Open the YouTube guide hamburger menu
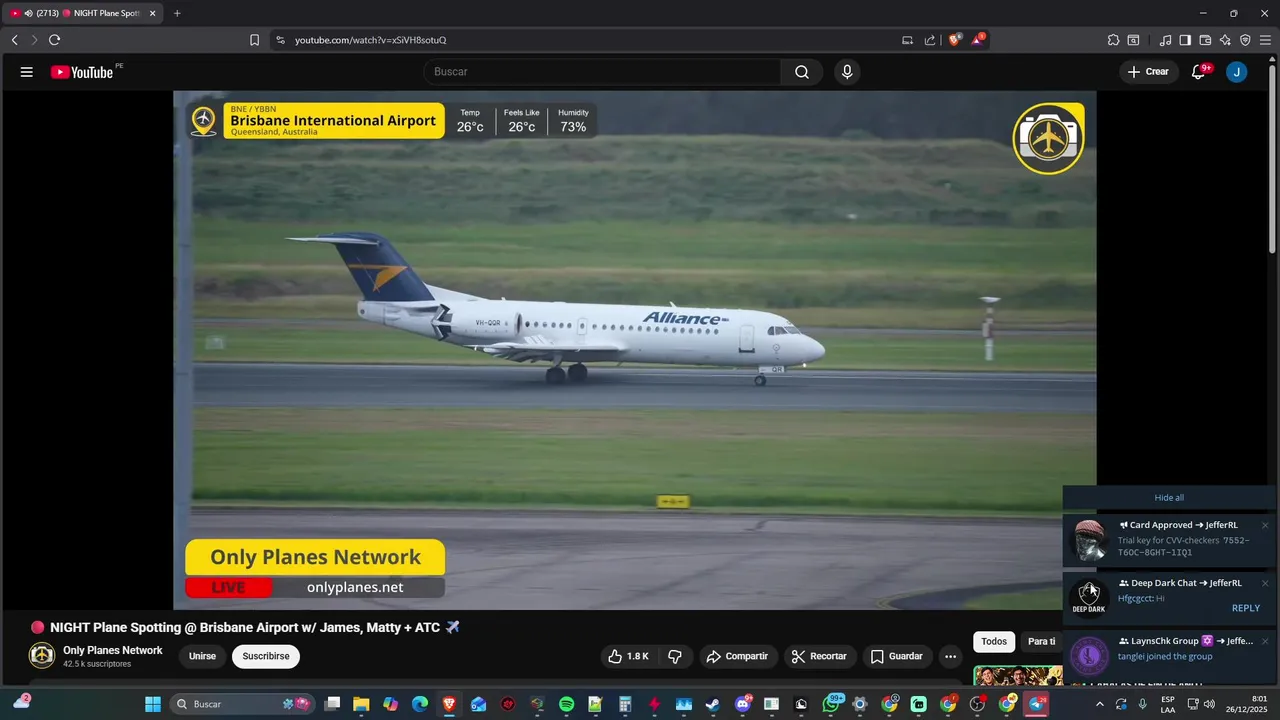The width and height of the screenshot is (1280, 720). 27,72
